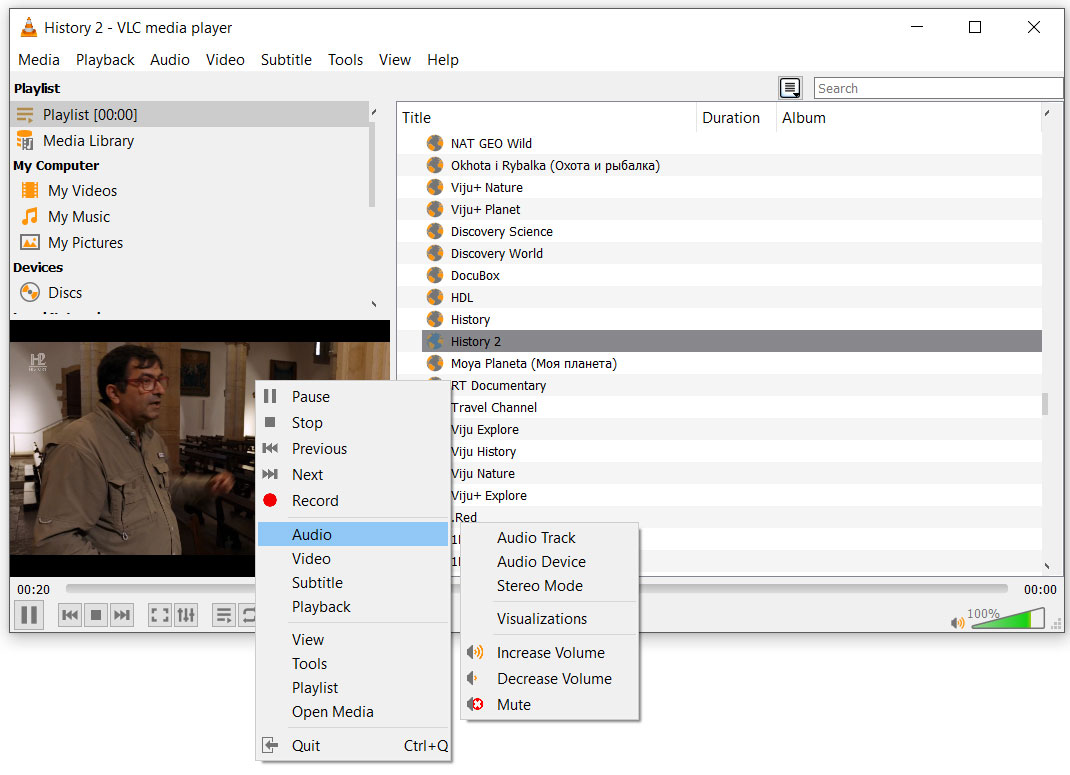Viewport: 1070px width, 775px height.
Task: Open the Audio menu in menu bar
Action: click(x=170, y=59)
